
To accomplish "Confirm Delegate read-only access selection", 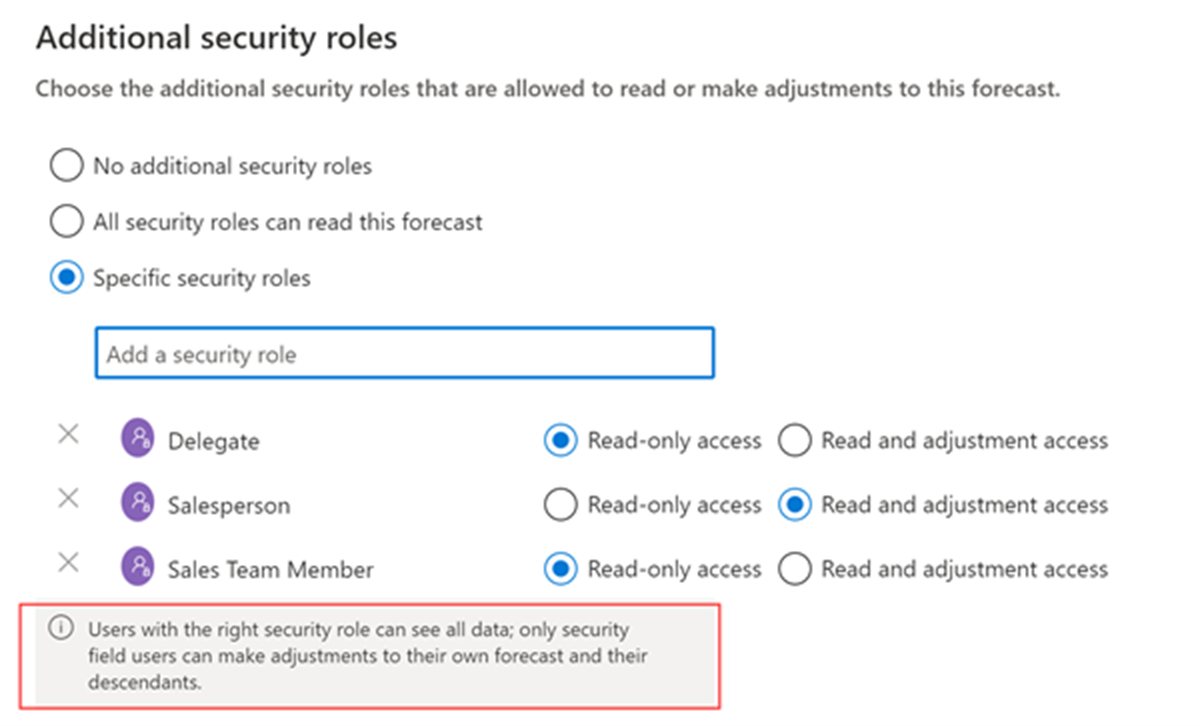I will coord(561,439).
